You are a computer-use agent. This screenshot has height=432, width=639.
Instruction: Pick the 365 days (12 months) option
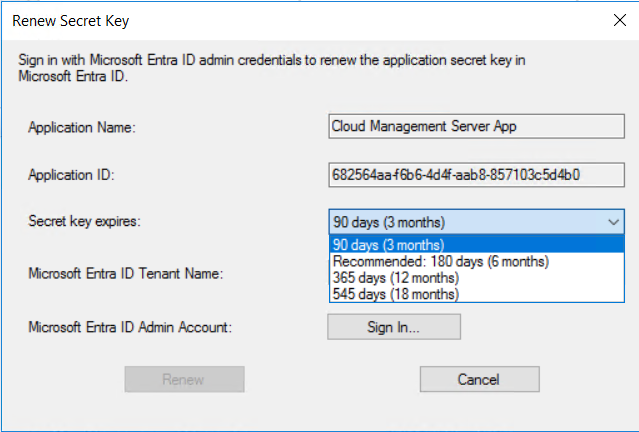[x=476, y=278]
